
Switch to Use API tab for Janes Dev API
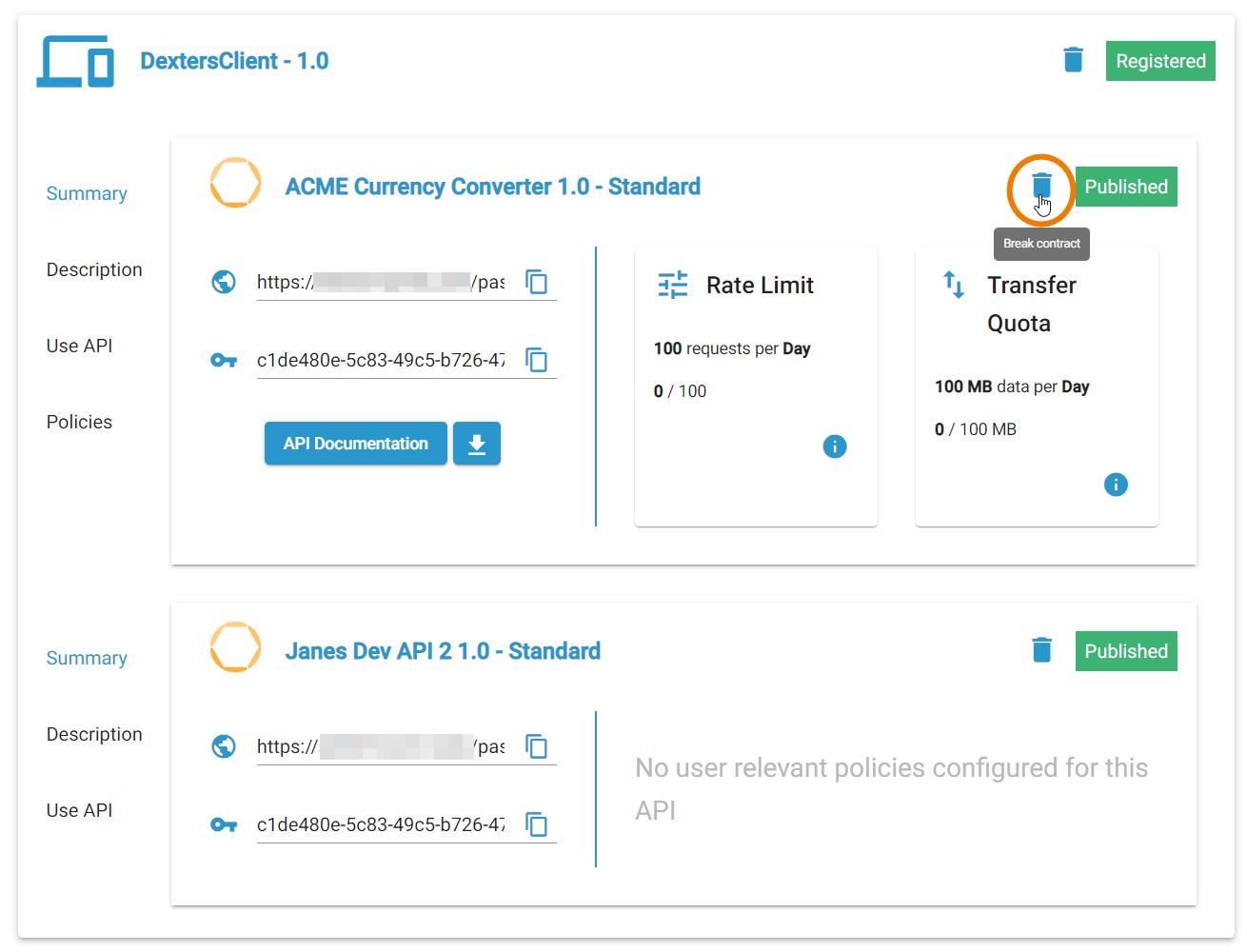[x=79, y=810]
